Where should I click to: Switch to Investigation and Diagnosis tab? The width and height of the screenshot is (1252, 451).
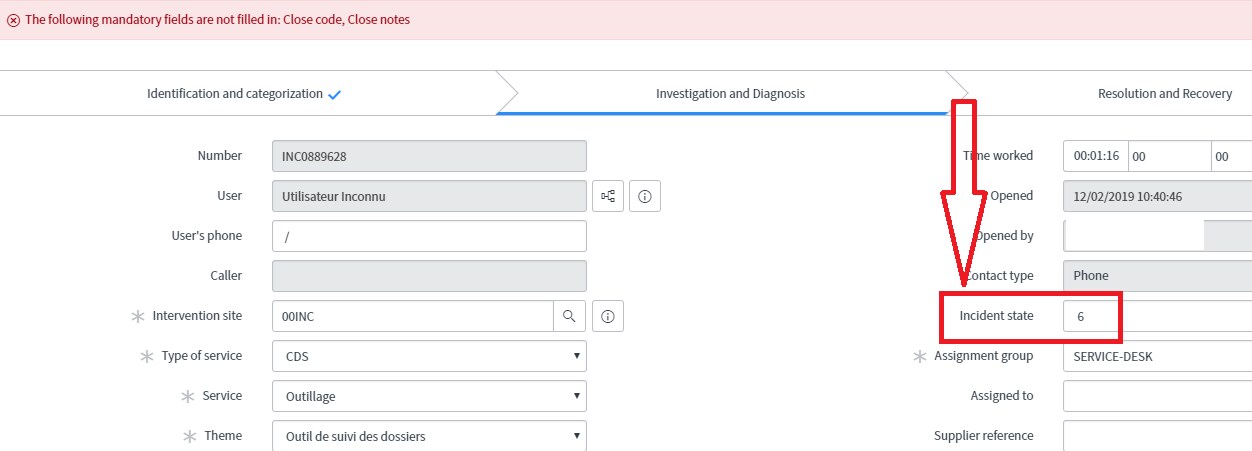tap(730, 93)
